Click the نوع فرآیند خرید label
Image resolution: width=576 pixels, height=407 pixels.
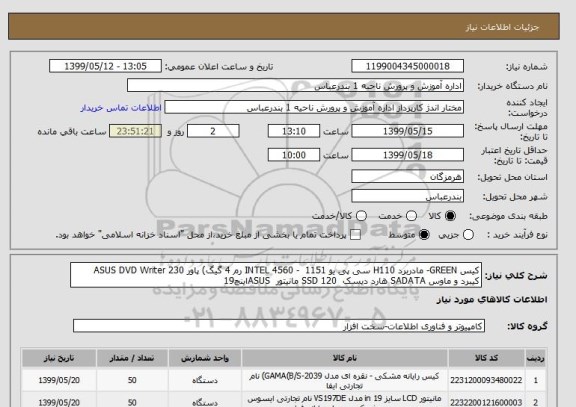(517, 235)
